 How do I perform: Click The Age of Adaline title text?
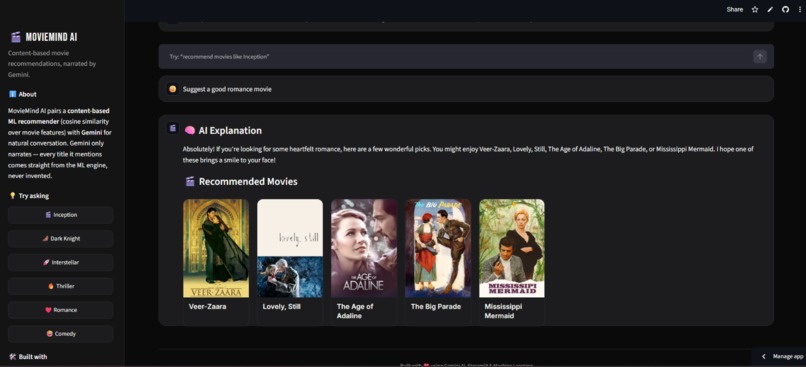click(355, 311)
